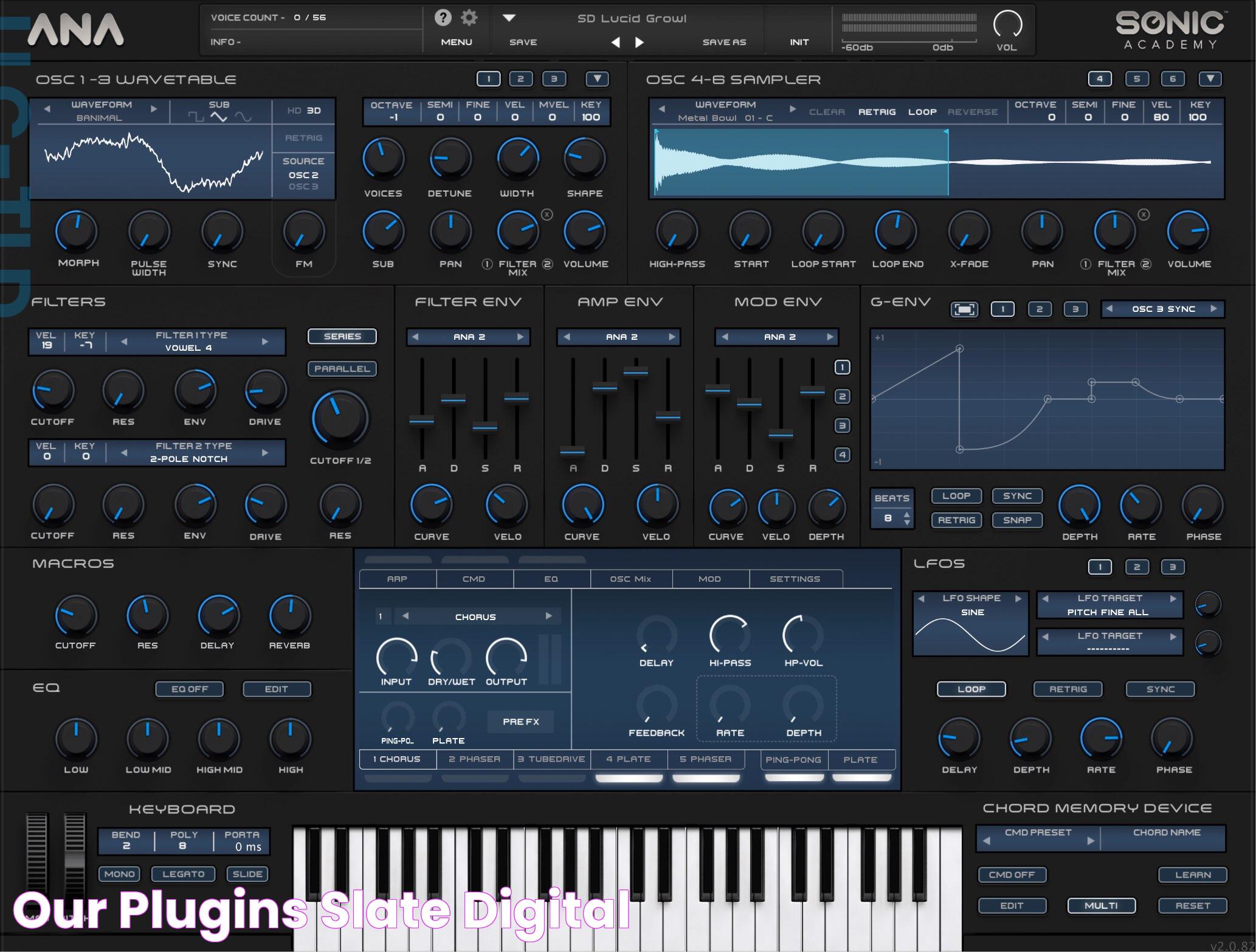Switch to OSC Mix tab
Viewport: 1256px width, 952px height.
tap(630, 579)
